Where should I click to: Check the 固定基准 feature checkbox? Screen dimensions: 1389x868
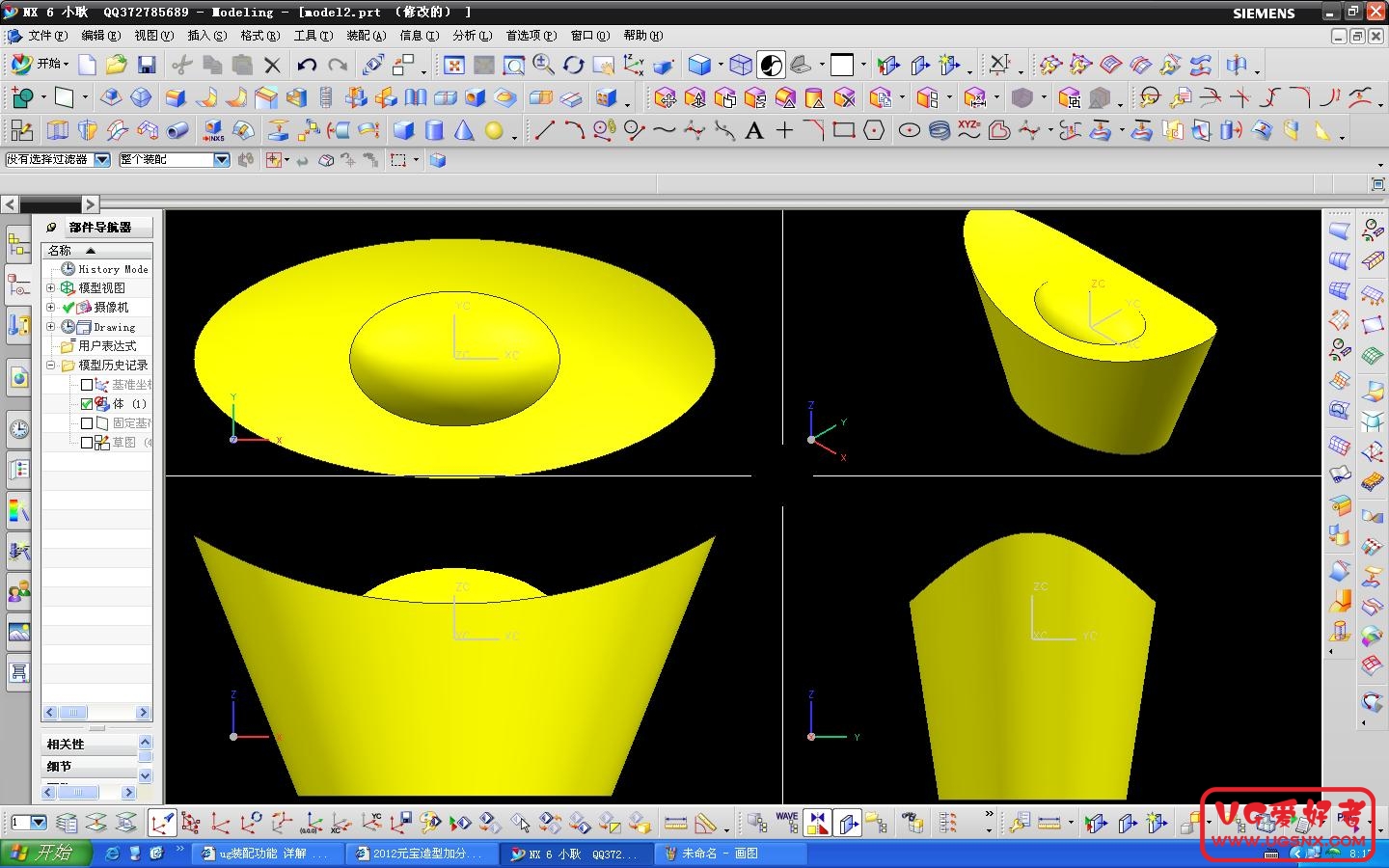point(87,423)
